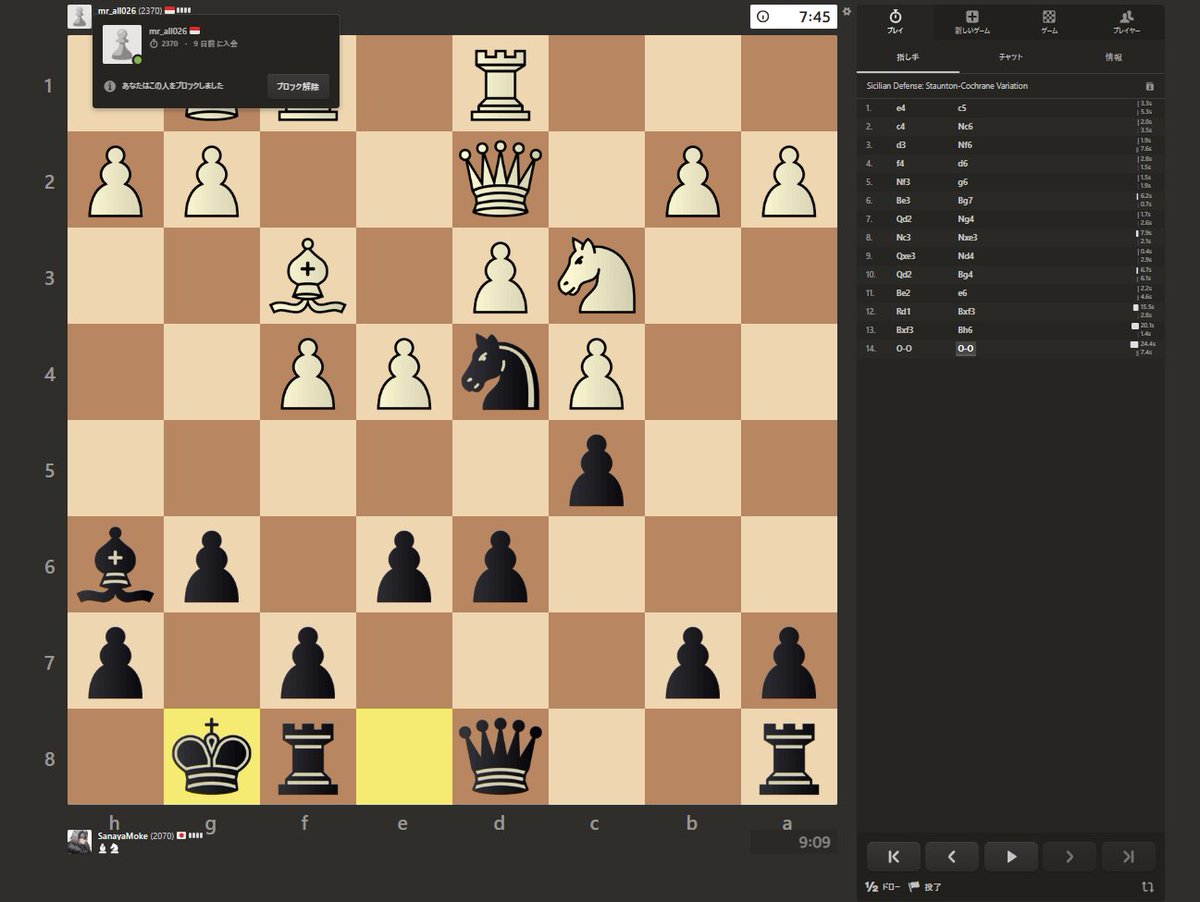Viewport: 1200px width, 902px height.
Task: Click the white pawn on a2
Action: (789, 180)
